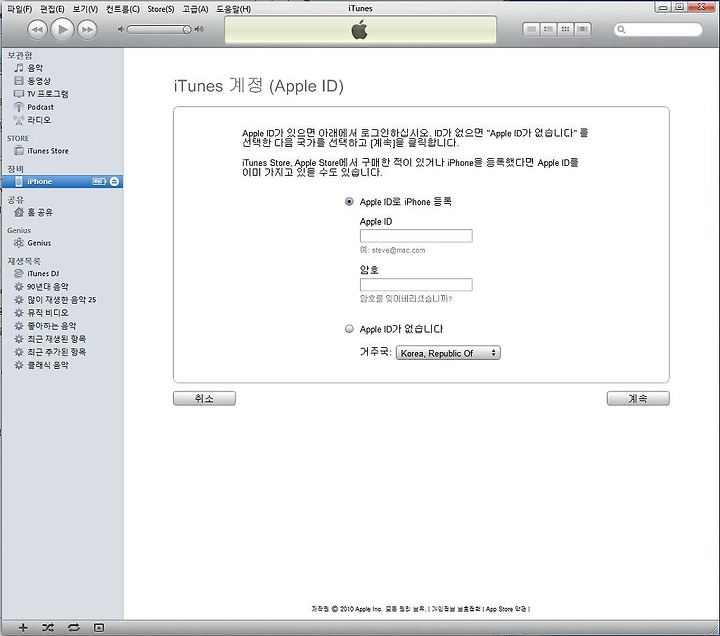Screen dimensions: 720x636
Task: Click the 계속 continue button
Action: tap(638, 398)
